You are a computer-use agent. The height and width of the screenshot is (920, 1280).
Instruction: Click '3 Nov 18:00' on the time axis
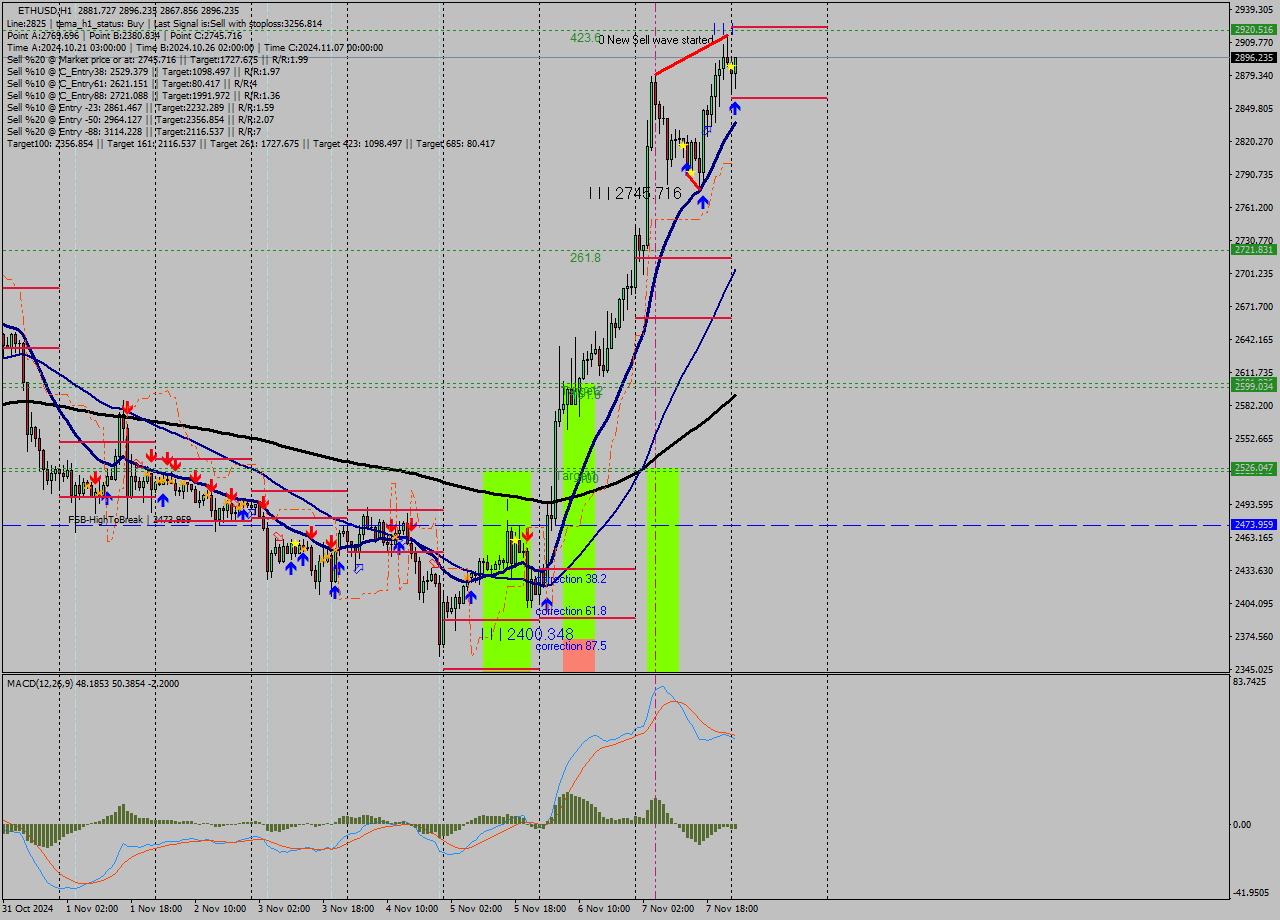348,909
